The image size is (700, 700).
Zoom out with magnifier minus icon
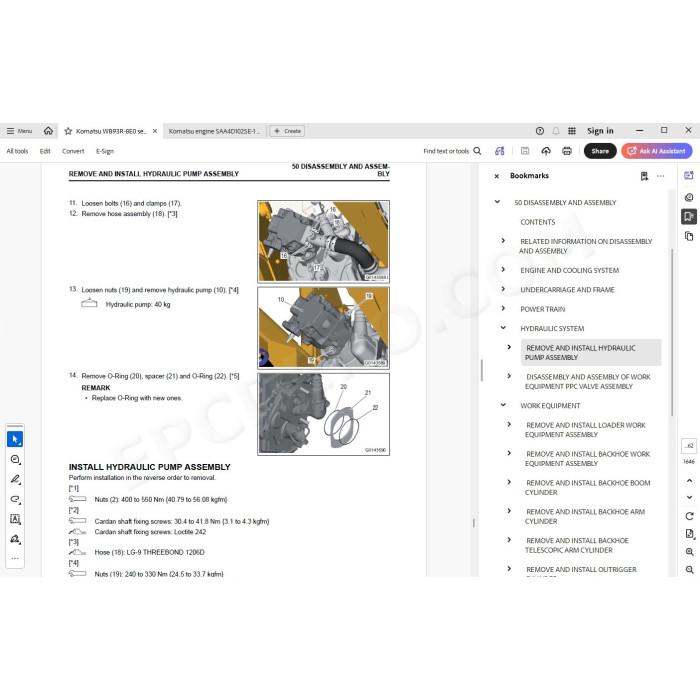pos(689,570)
